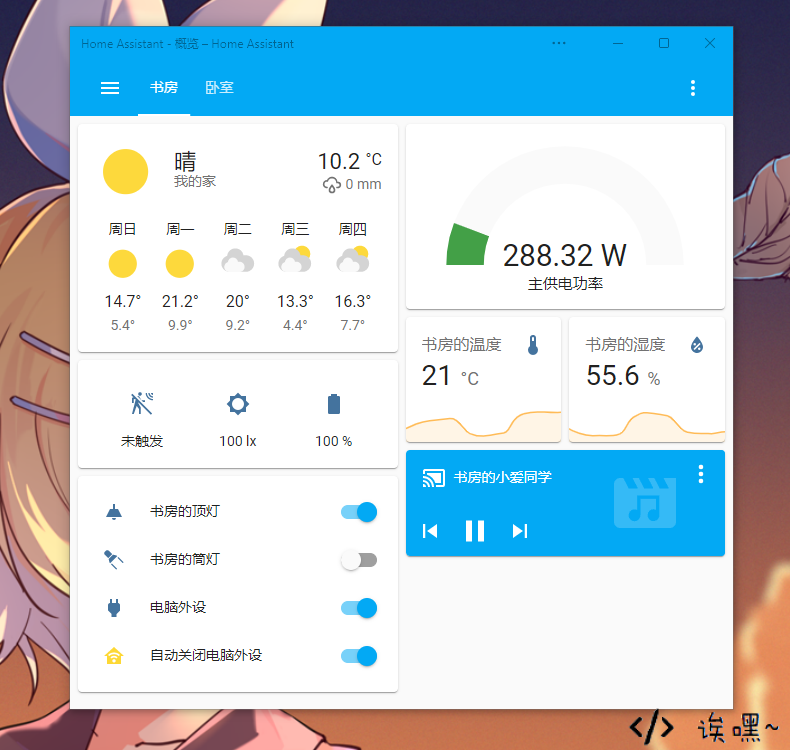Click the ceiling lamp icon for 书房的顶灯
Screen dimensions: 790x750
pos(114,512)
